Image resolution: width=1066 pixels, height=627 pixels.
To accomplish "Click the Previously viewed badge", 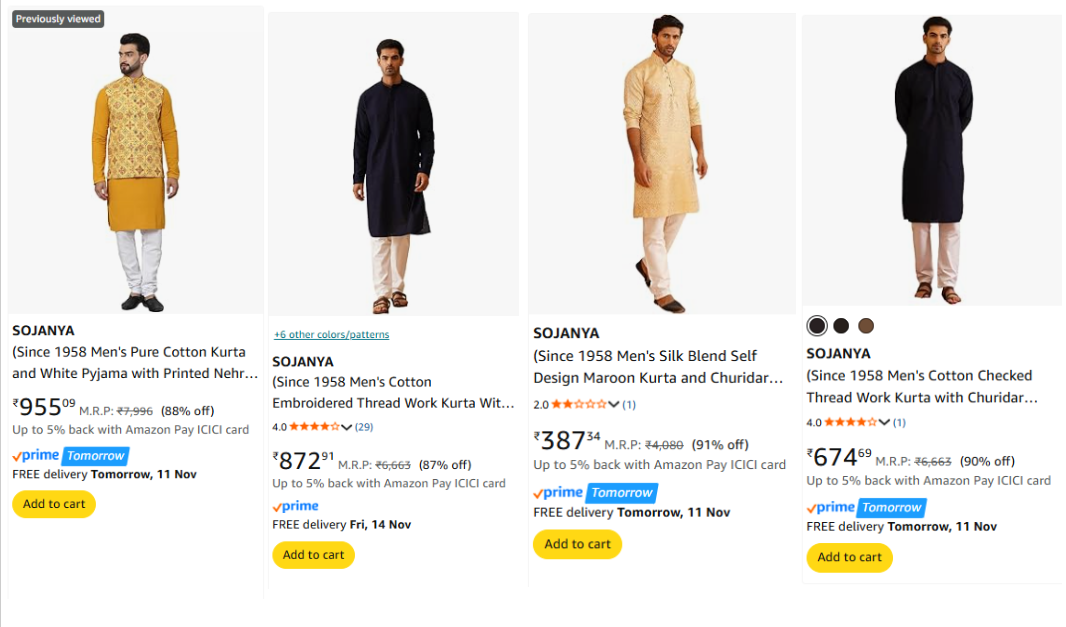I will click(x=59, y=19).
